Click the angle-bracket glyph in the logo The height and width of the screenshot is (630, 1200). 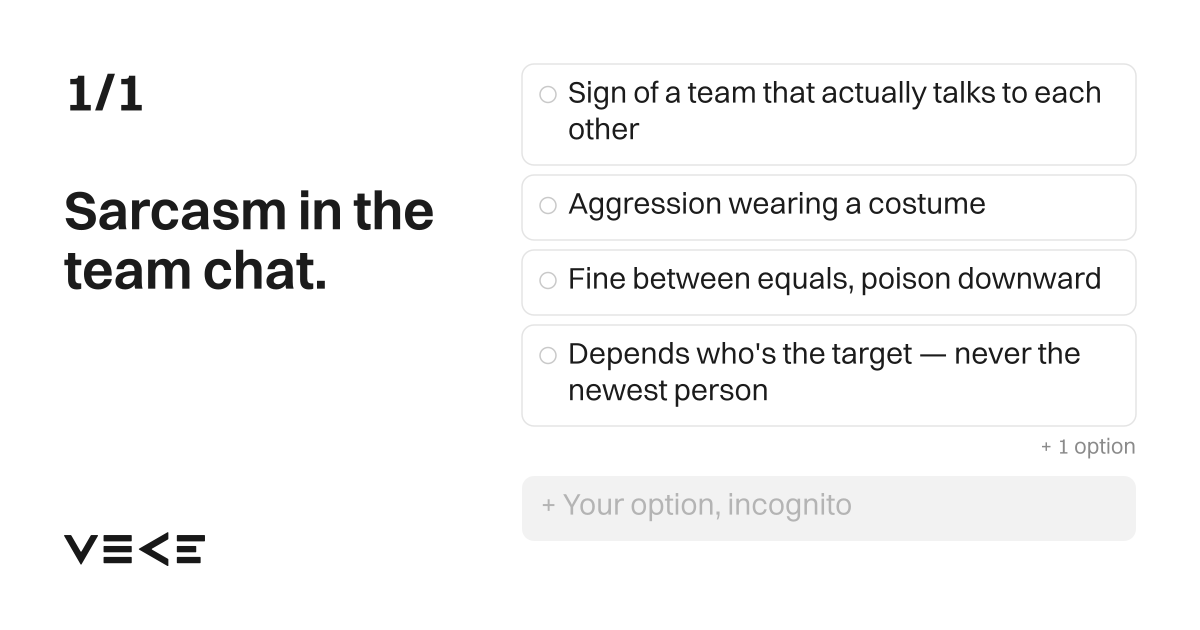click(x=153, y=549)
